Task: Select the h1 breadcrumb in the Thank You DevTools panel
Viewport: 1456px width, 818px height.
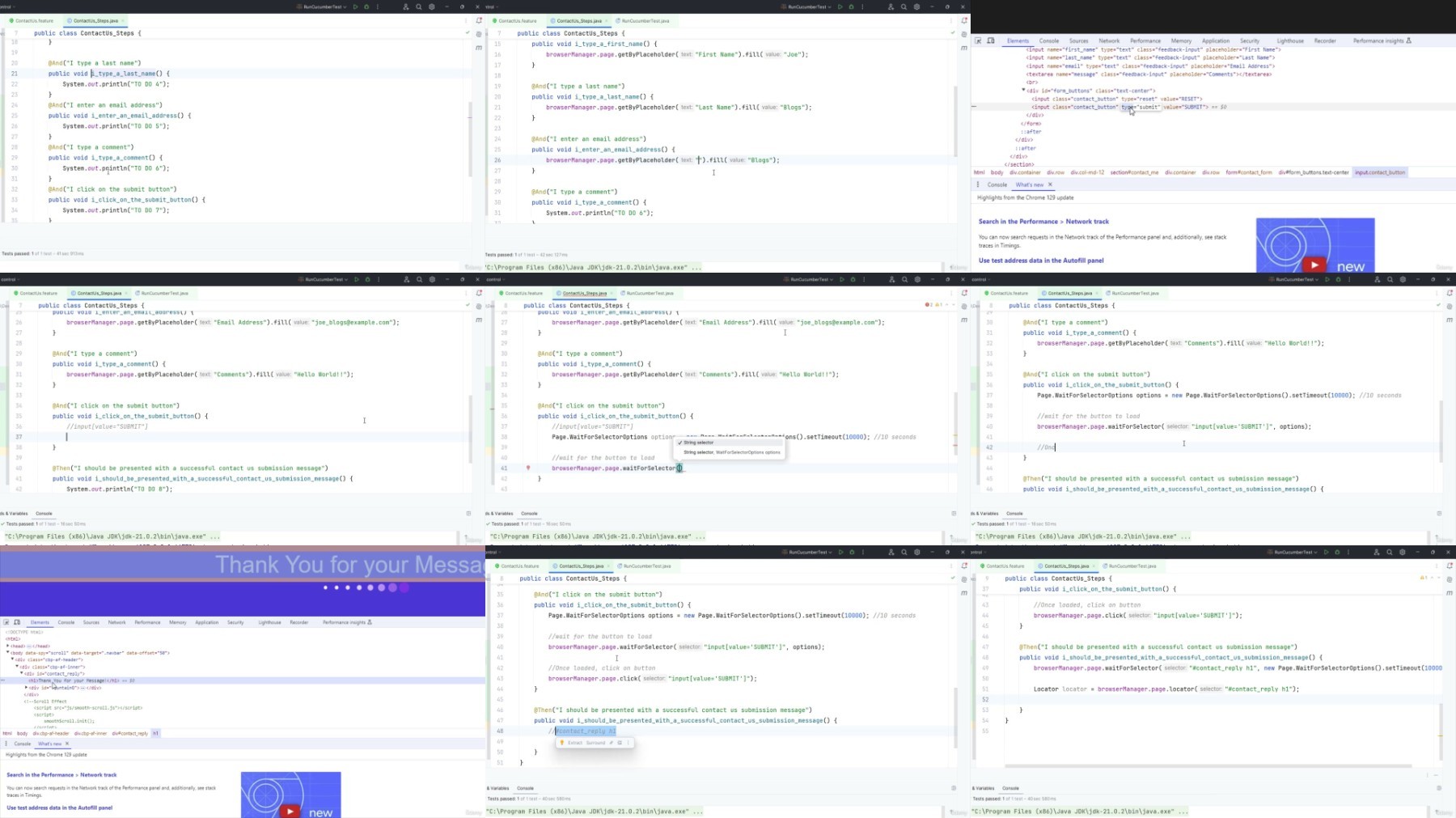Action: point(155,733)
